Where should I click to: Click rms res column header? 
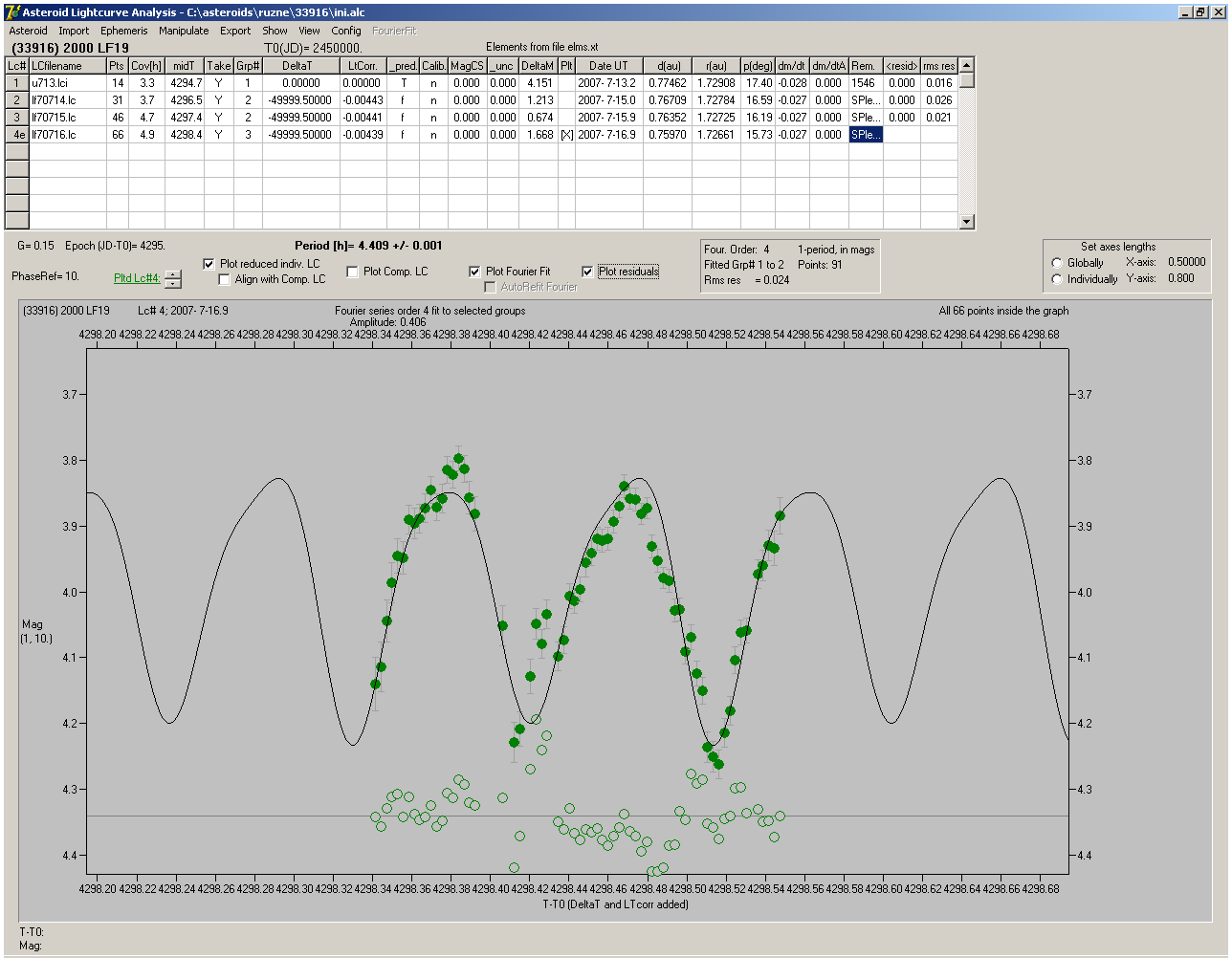938,66
